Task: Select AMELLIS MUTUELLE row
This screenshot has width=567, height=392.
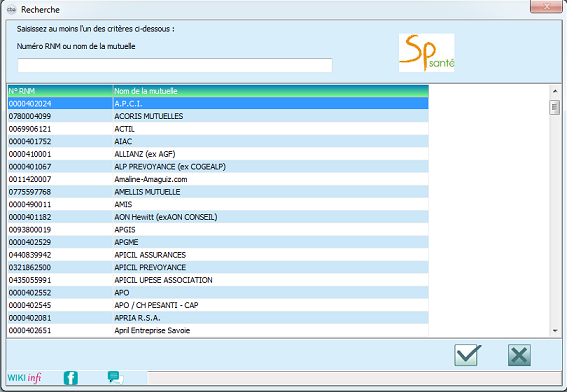Action: 218,192
